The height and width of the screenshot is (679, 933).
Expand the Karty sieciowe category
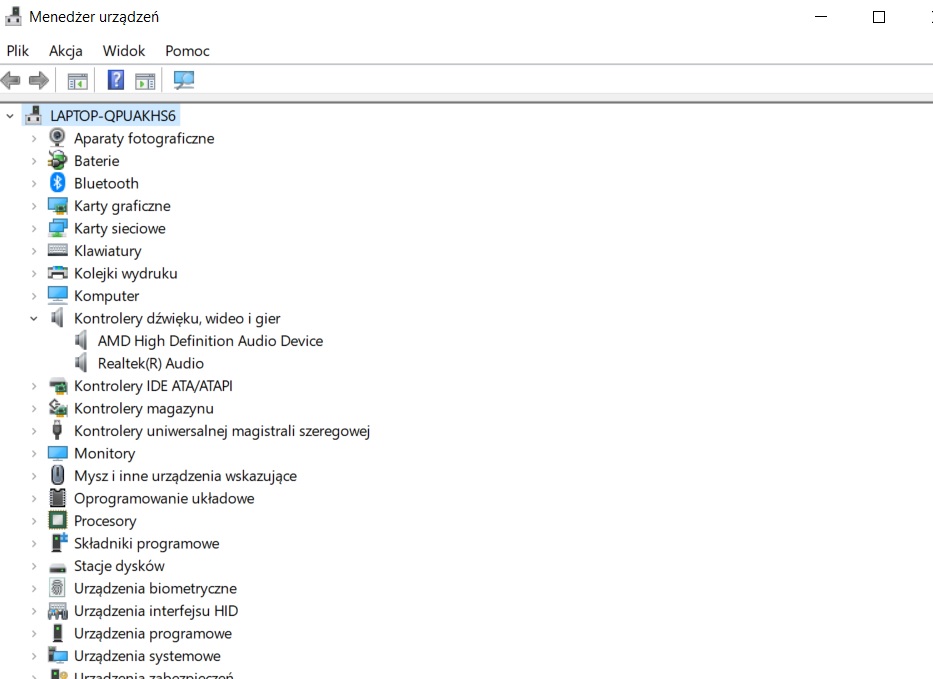click(x=34, y=229)
